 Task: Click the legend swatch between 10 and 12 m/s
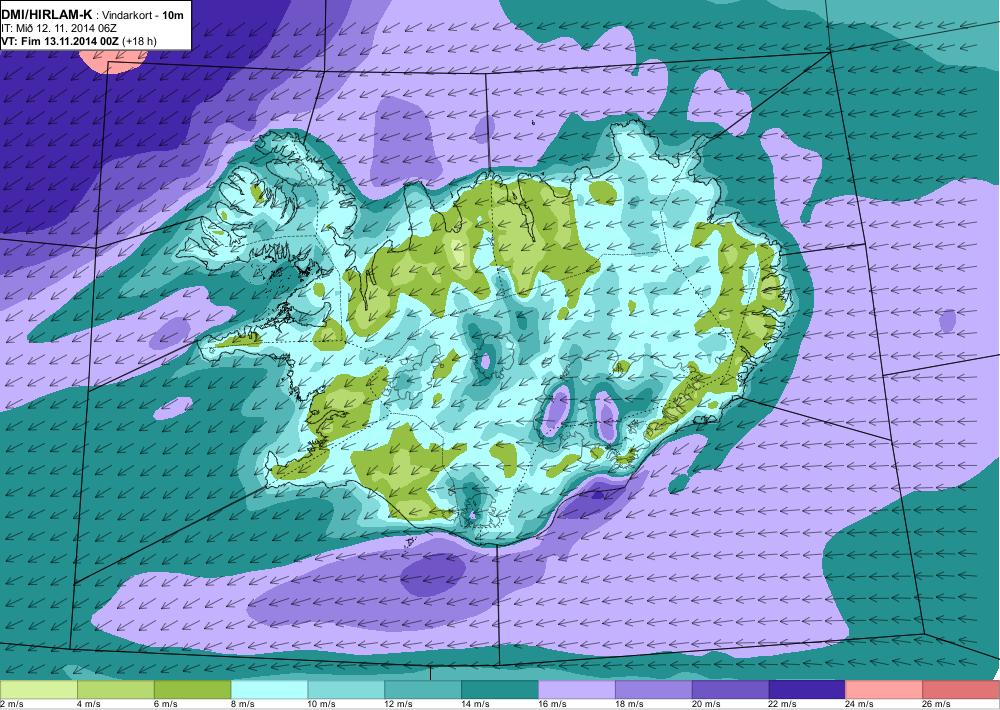[346, 690]
